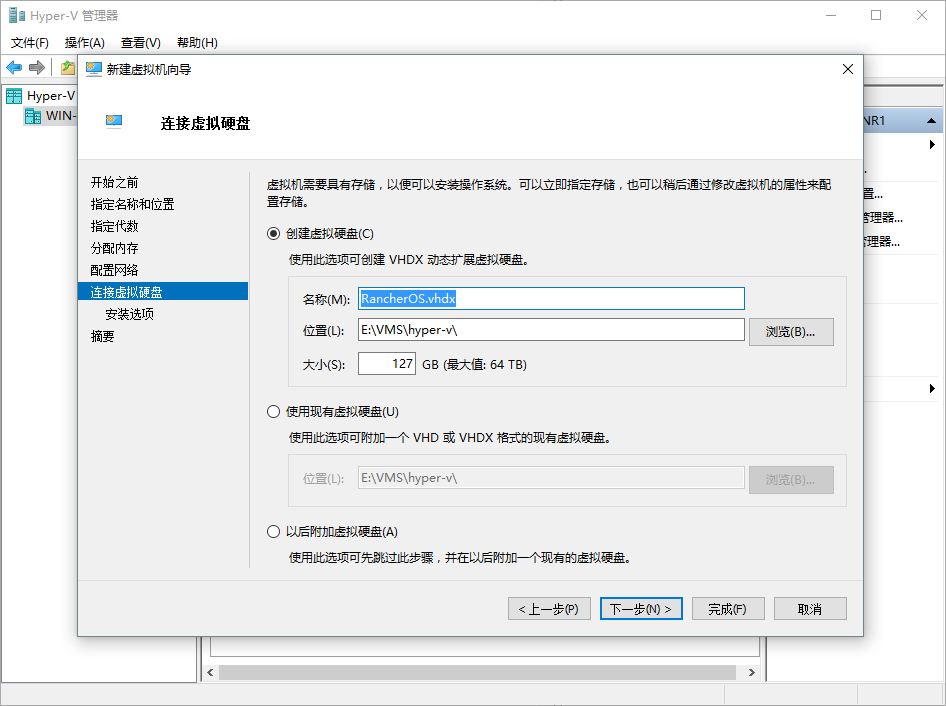Click the horizontal scrollbar thumb in background window

(477, 672)
